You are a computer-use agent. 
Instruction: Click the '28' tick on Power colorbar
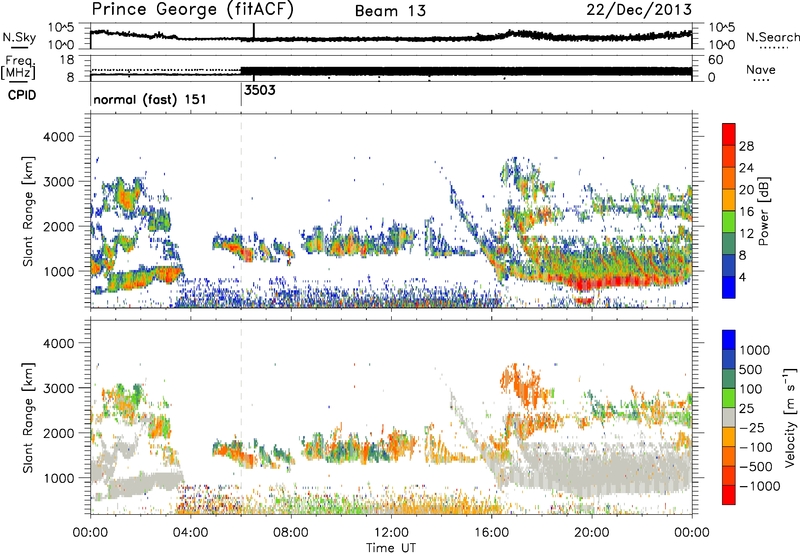[746, 146]
